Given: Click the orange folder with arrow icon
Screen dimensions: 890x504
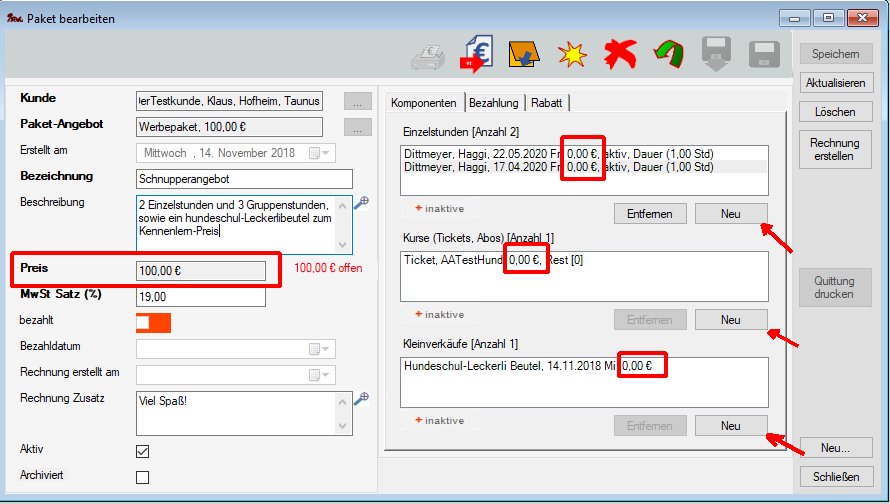Looking at the screenshot, I should [x=522, y=55].
